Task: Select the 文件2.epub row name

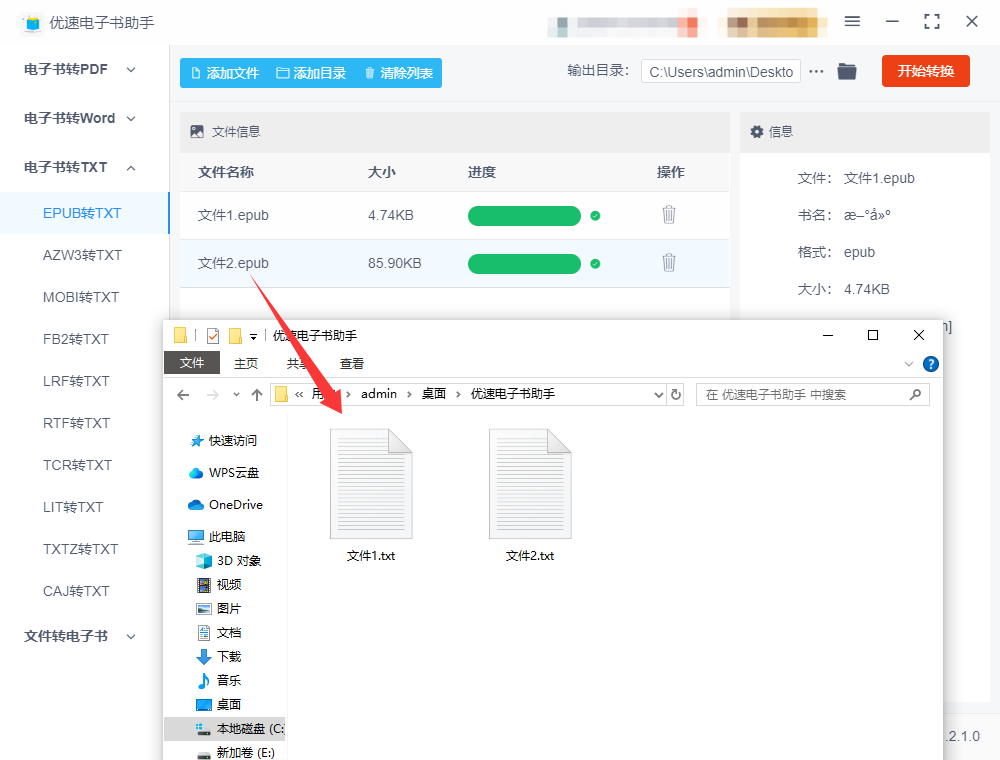Action: coord(233,263)
